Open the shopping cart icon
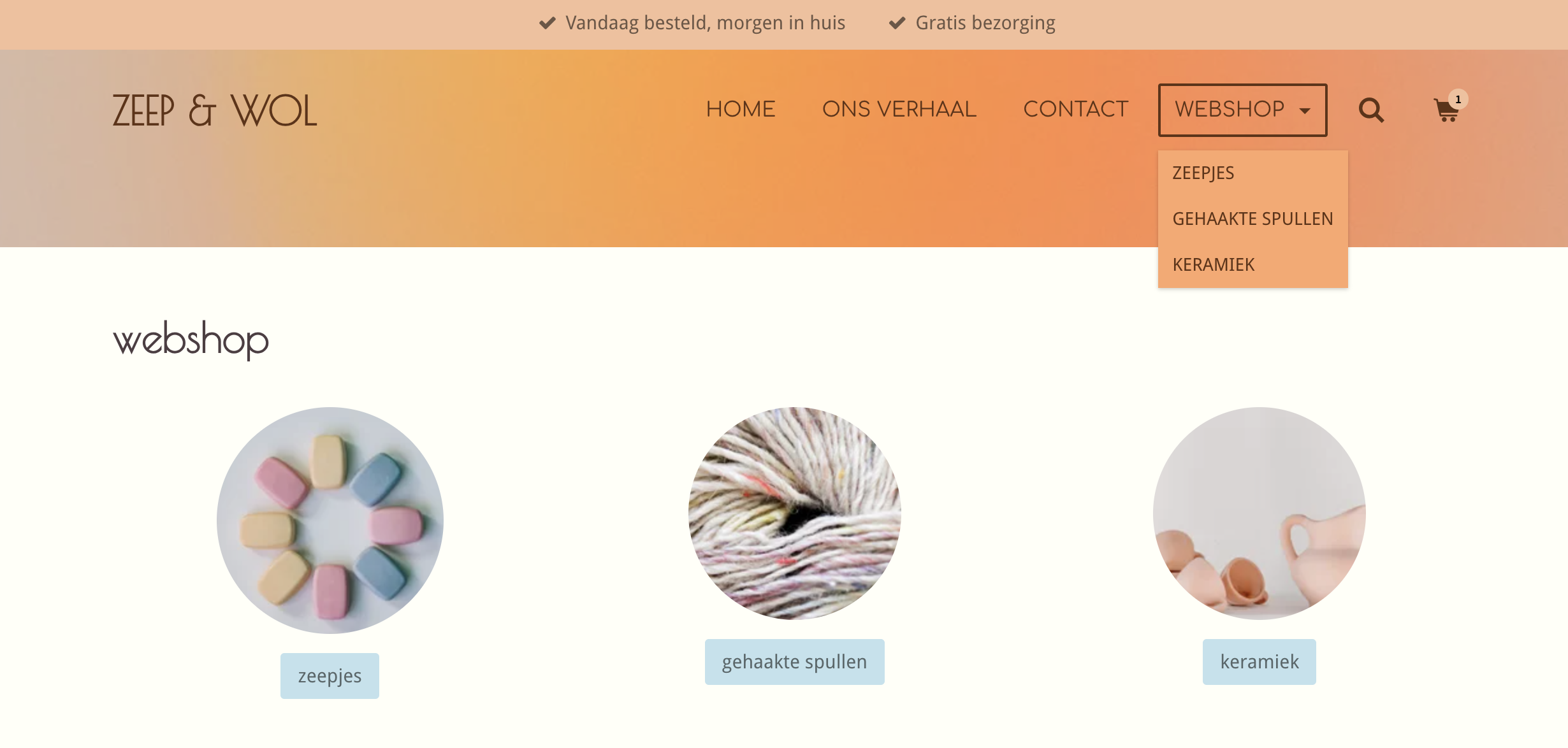 pos(1446,111)
